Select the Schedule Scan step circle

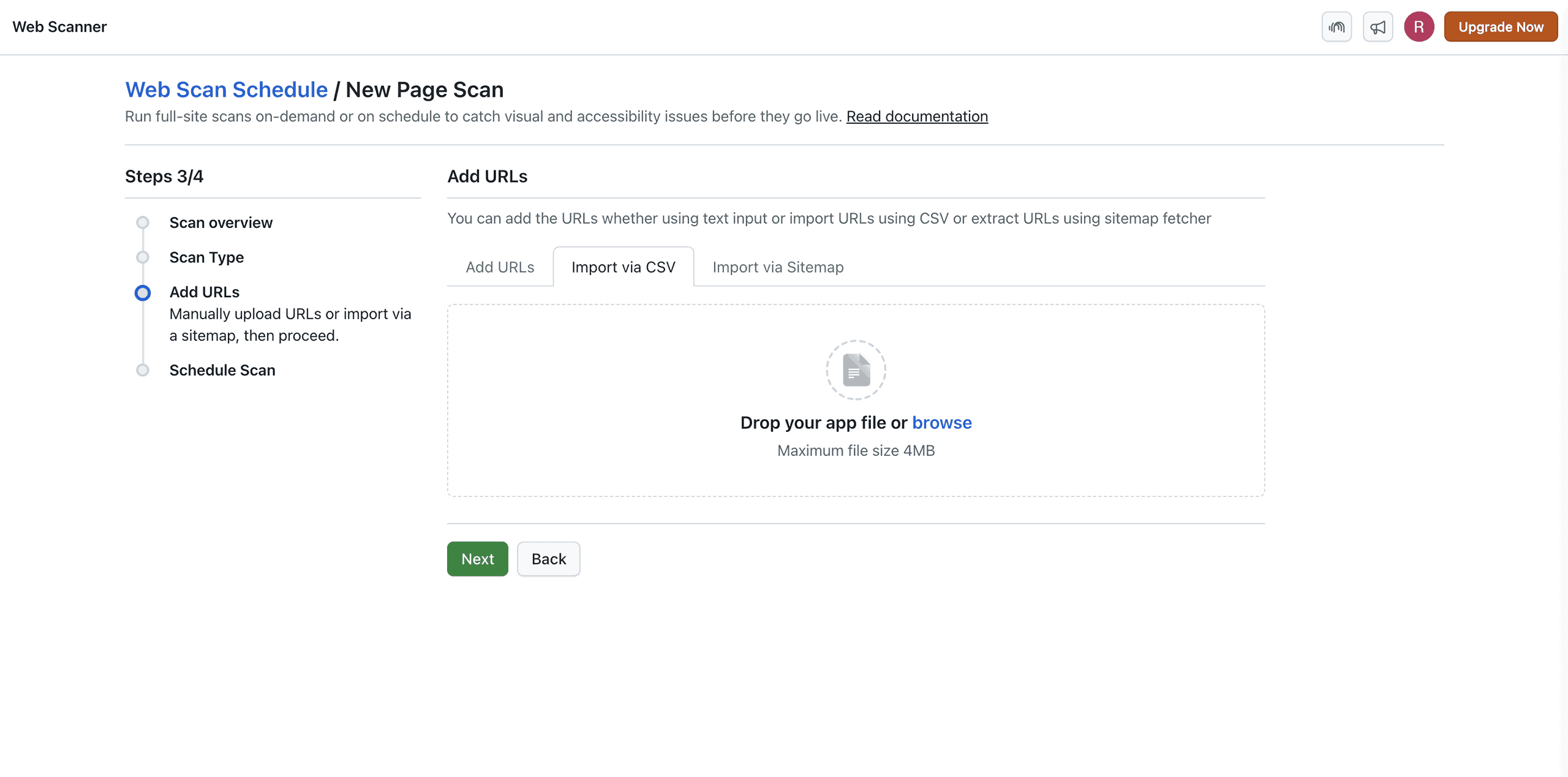coord(143,370)
